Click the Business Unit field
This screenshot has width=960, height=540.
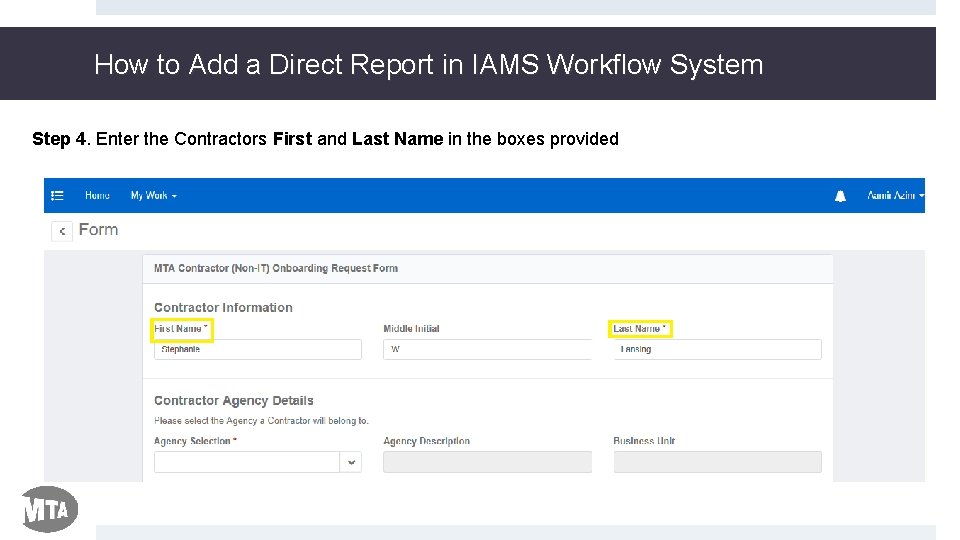[718, 462]
